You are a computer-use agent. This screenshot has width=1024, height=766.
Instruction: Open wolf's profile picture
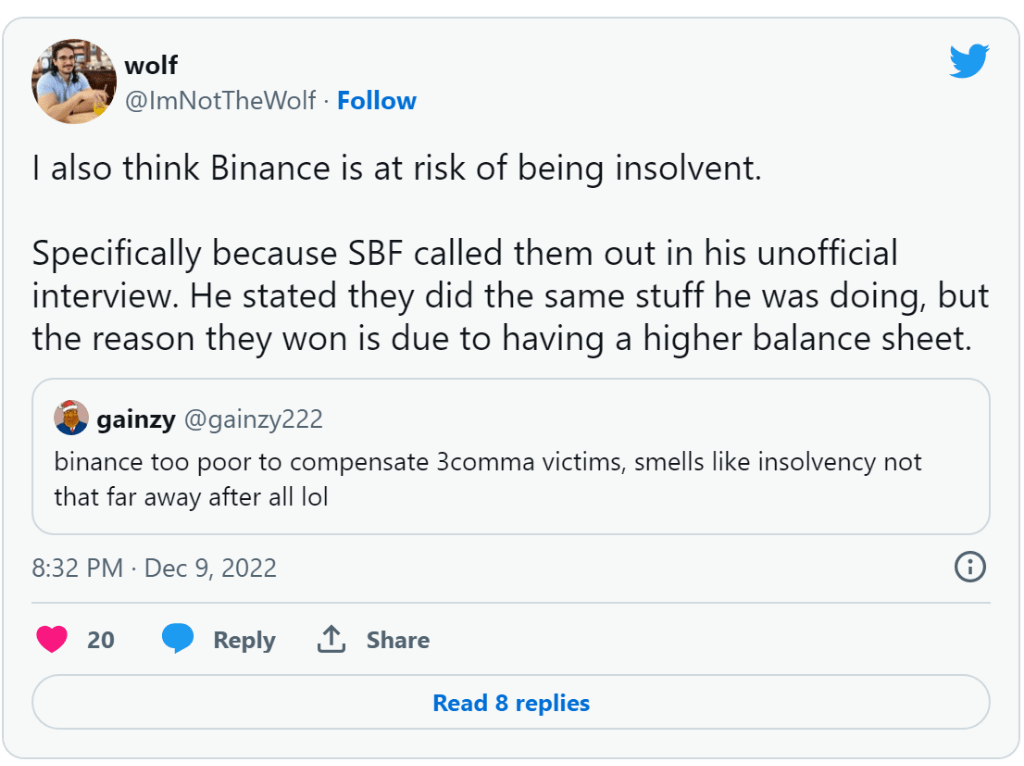click(x=75, y=82)
